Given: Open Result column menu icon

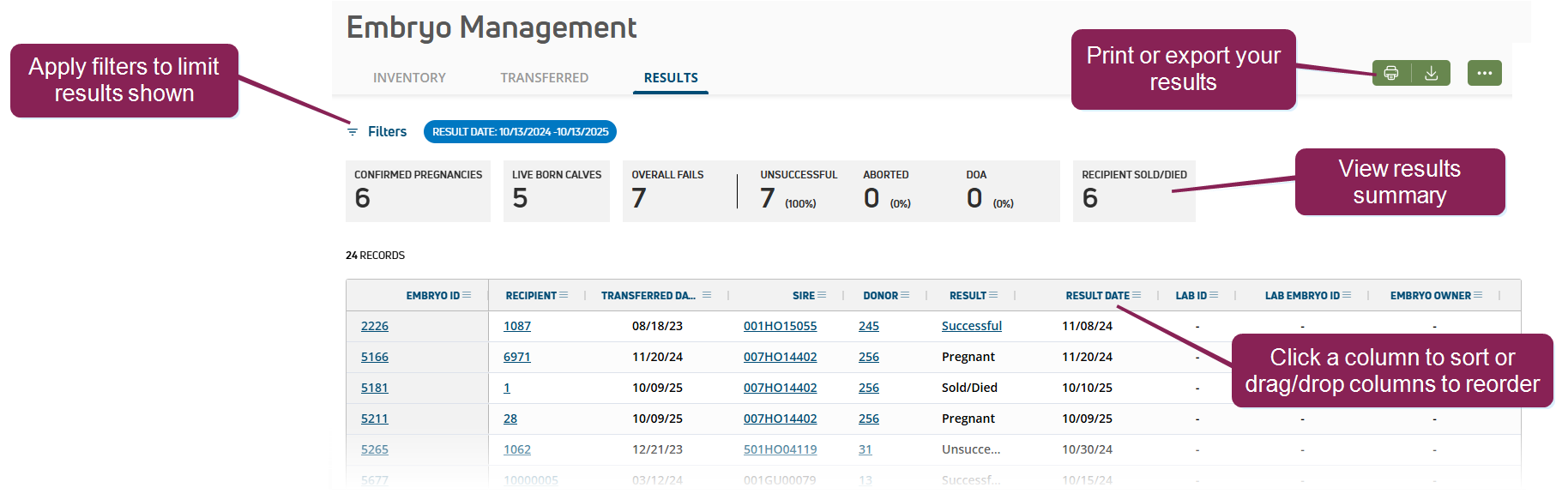Looking at the screenshot, I should click(x=993, y=295).
